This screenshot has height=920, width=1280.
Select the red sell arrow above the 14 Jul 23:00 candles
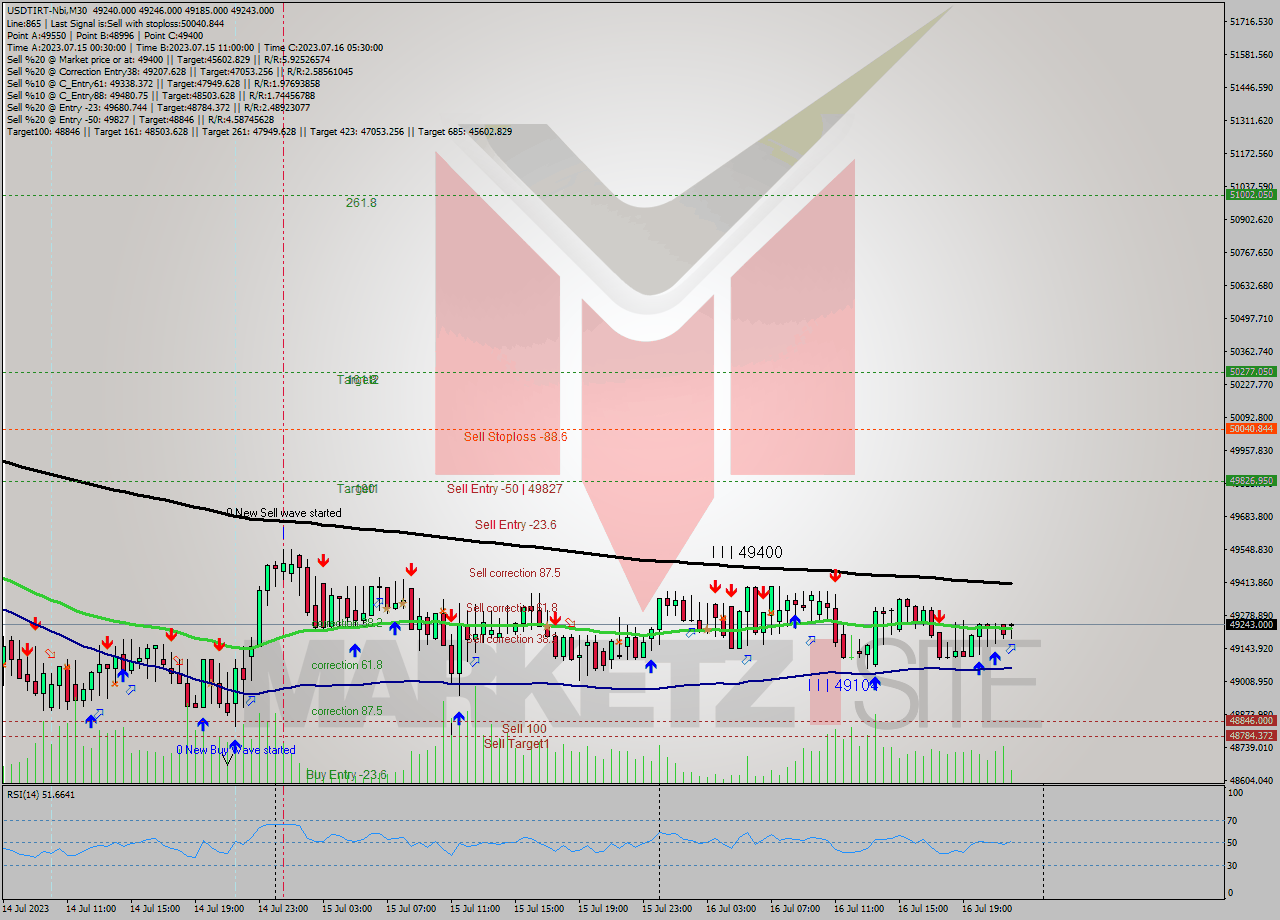click(322, 562)
